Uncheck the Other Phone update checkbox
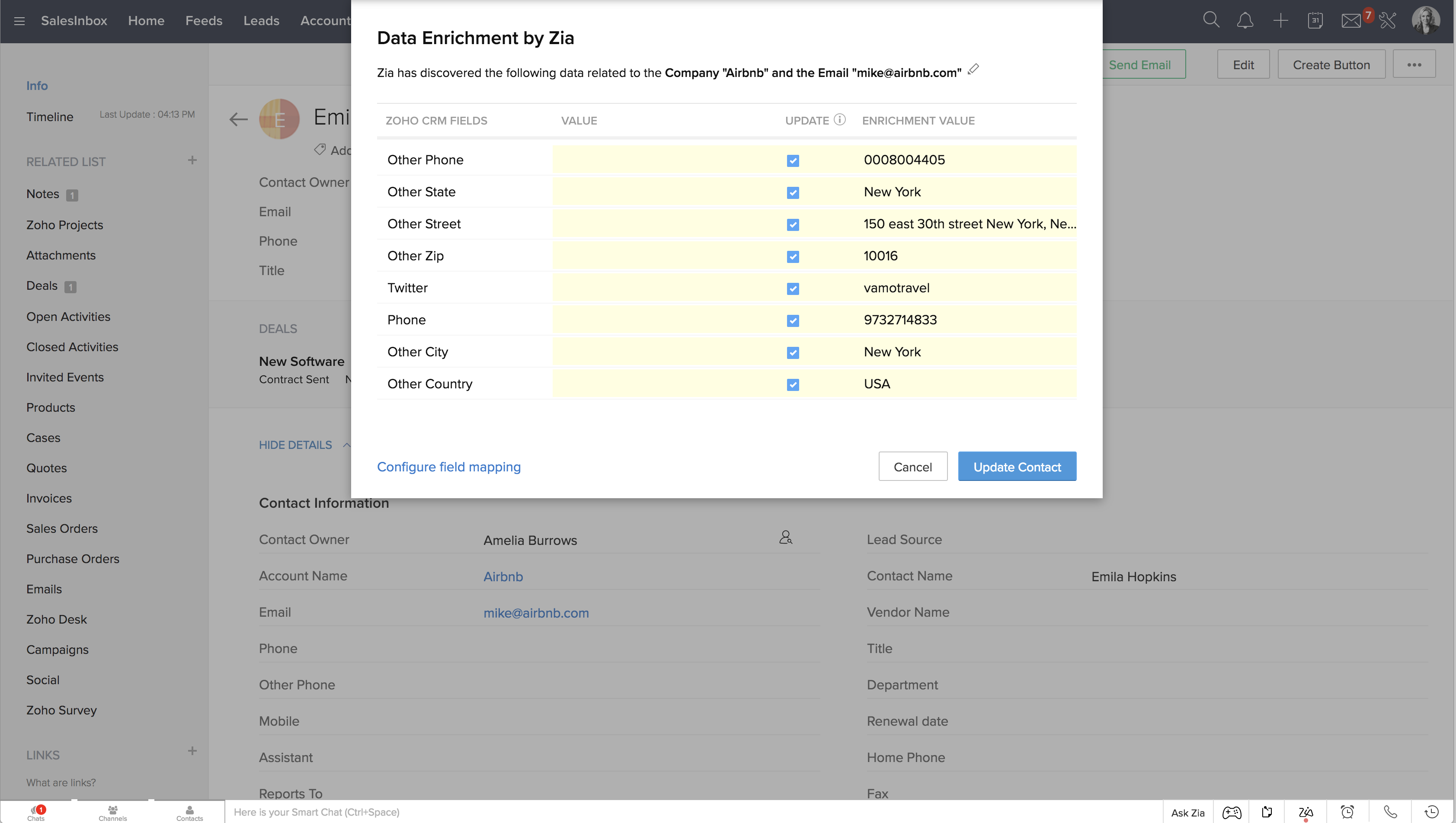 click(793, 160)
